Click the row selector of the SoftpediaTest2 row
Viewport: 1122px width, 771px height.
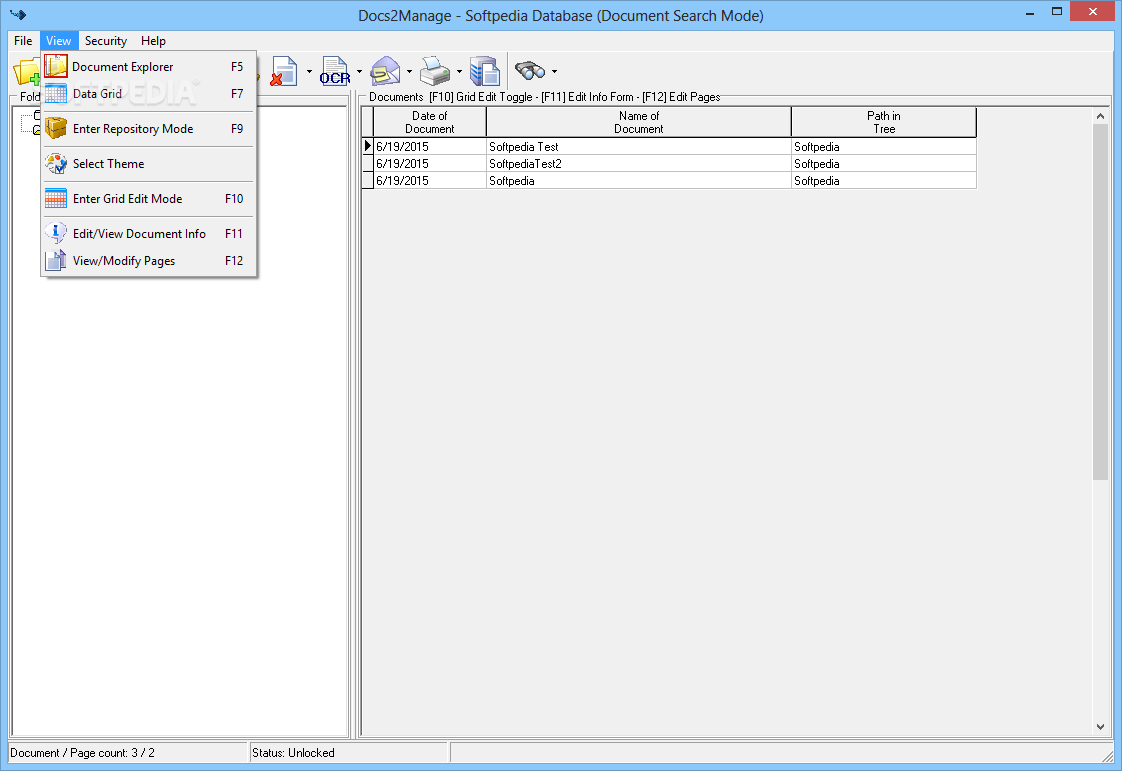pyautogui.click(x=367, y=164)
